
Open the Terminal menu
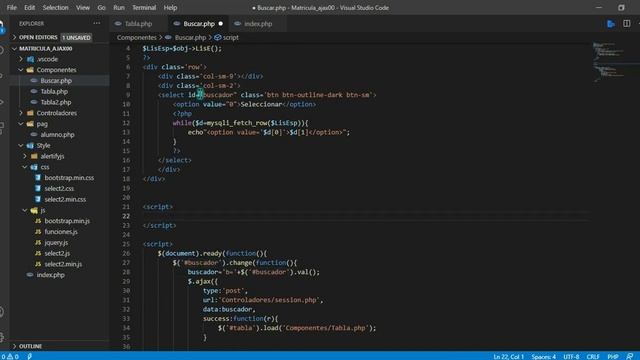tap(144, 7)
